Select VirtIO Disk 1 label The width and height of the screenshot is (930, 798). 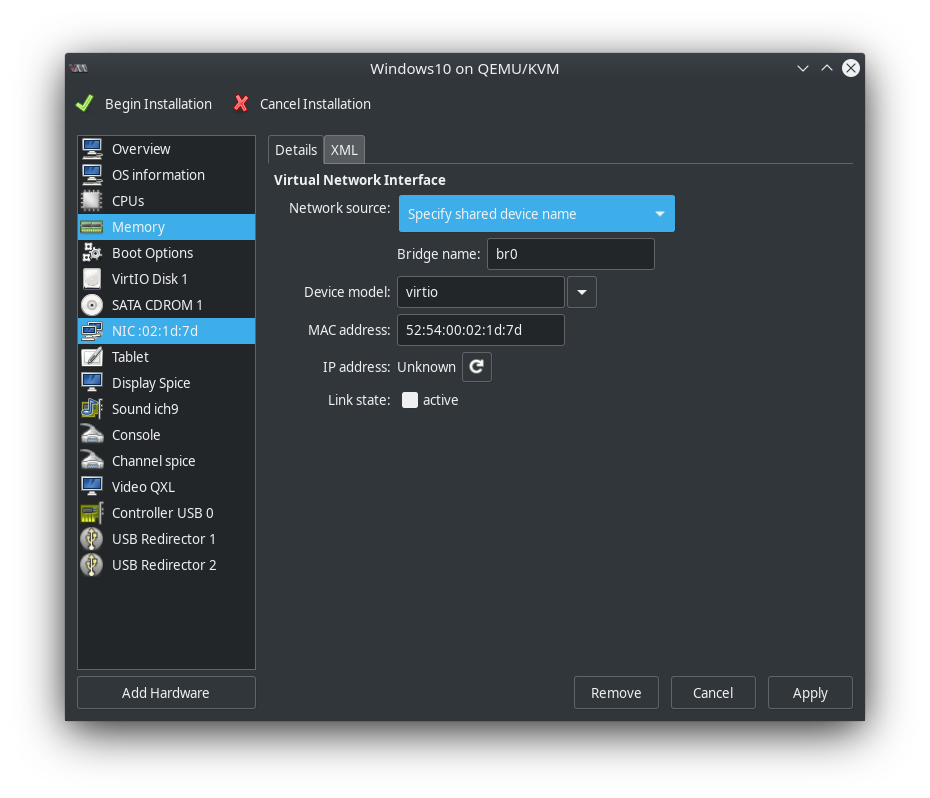coord(149,279)
